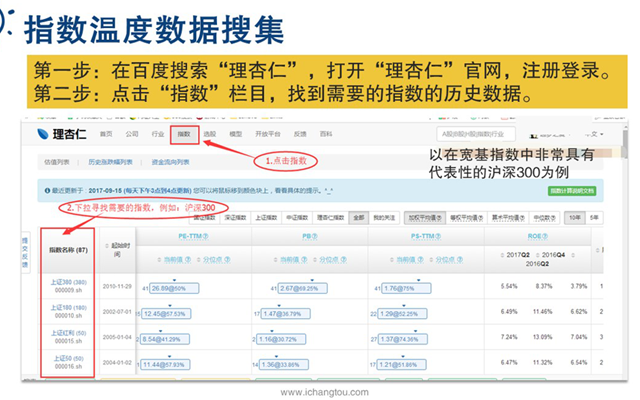Open the PE-TTM help question mark

[x=206, y=236]
